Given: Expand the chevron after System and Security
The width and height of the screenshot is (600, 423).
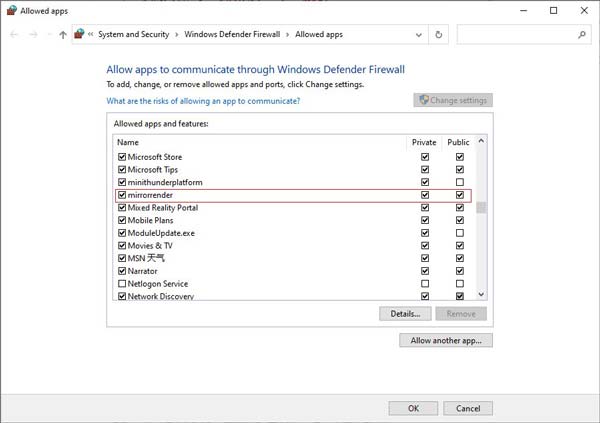Looking at the screenshot, I should click(x=177, y=34).
